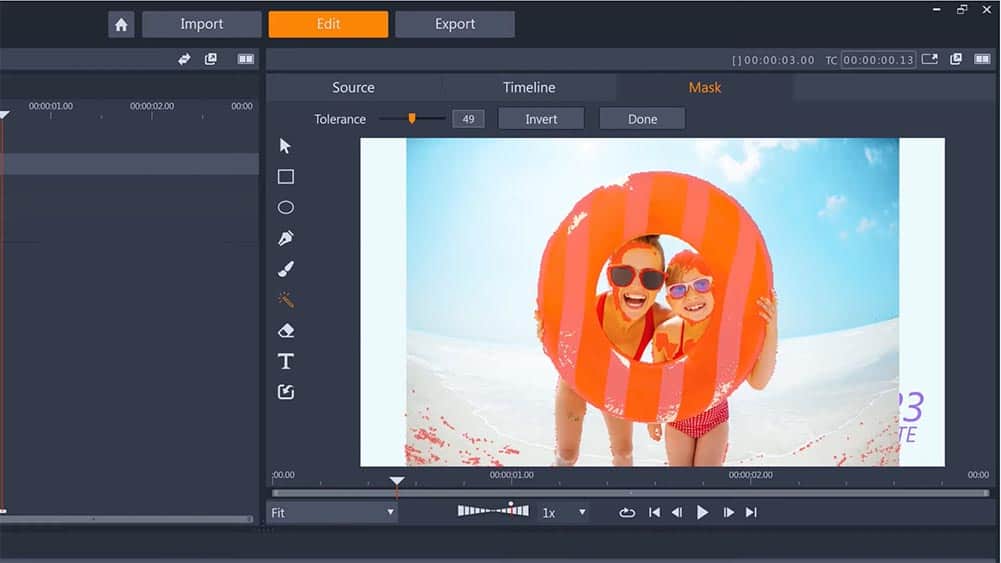
Task: Pick the ellipse mask tool
Action: point(285,208)
